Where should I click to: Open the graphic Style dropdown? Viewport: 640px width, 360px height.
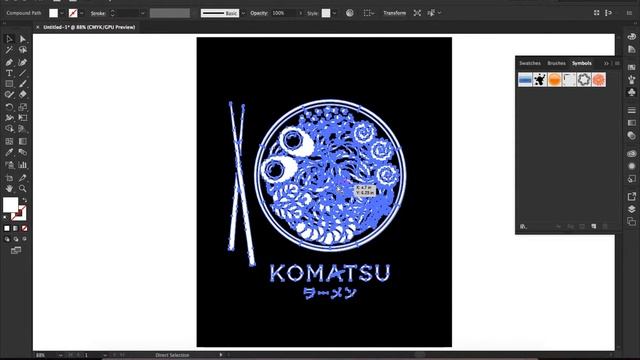point(334,13)
